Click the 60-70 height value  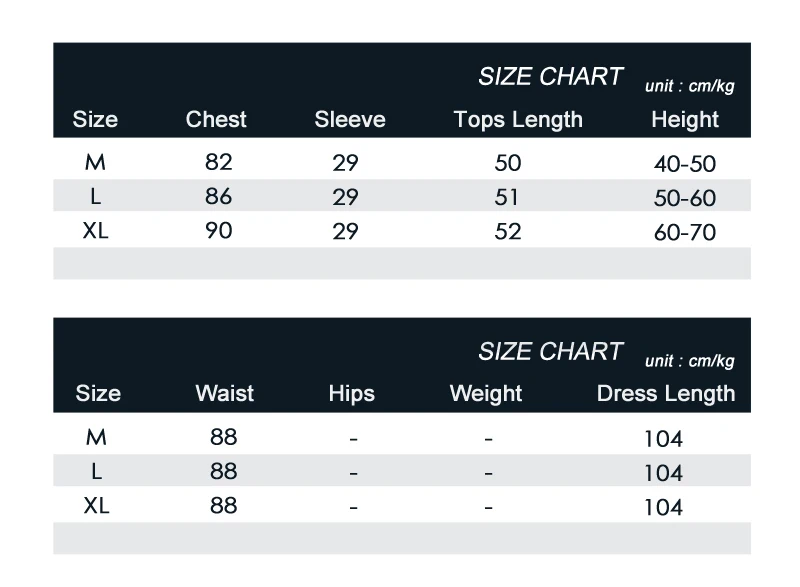pyautogui.click(x=685, y=233)
